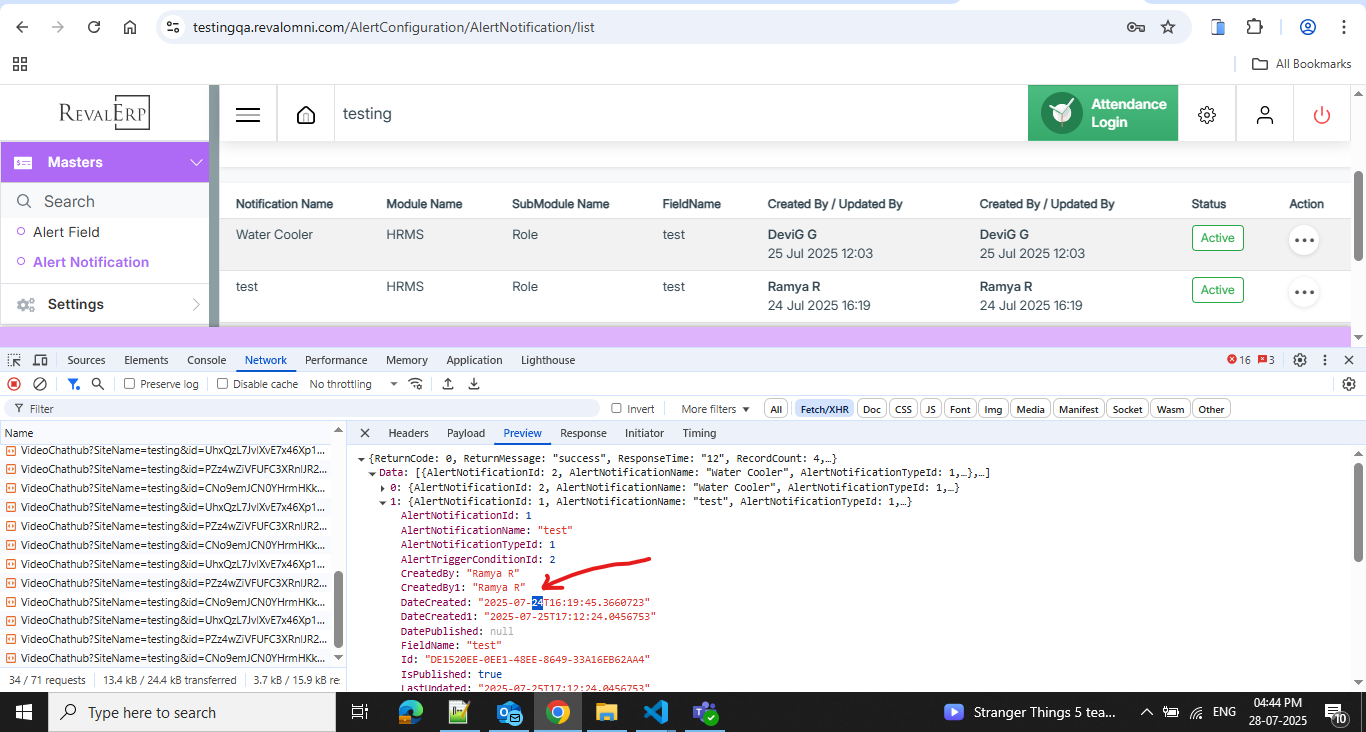The width and height of the screenshot is (1366, 732).
Task: Click the DevTools inspect element icon
Action: pos(15,360)
